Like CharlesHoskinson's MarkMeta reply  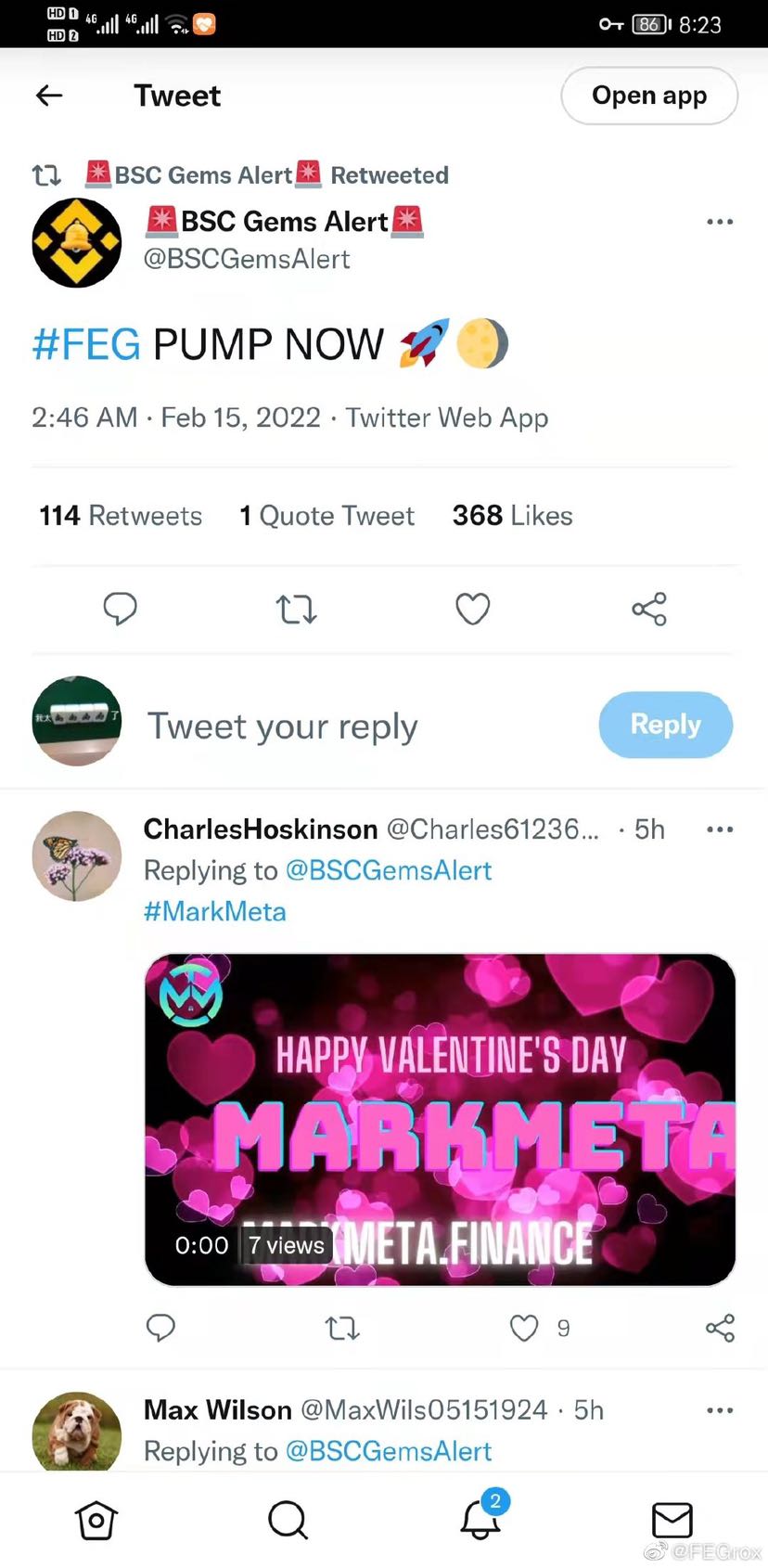coord(524,1329)
